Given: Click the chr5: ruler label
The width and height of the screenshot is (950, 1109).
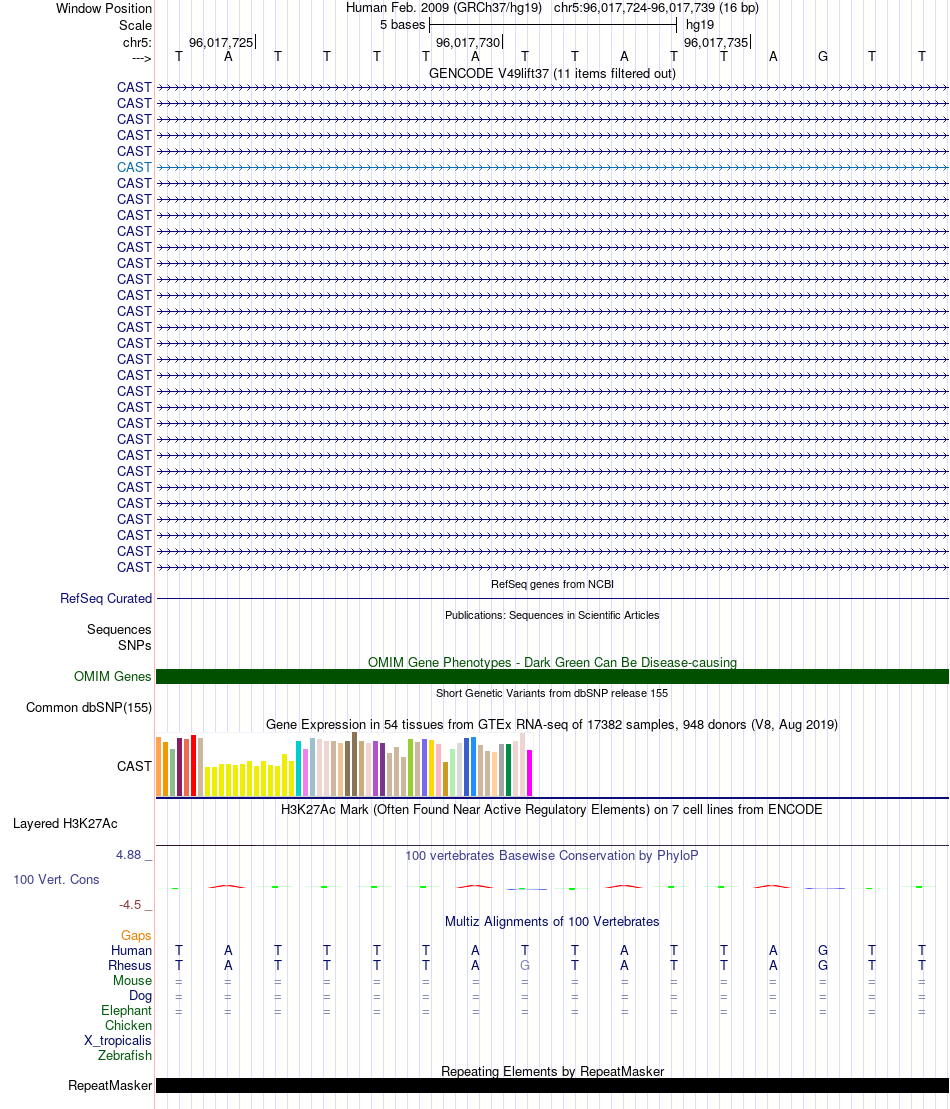Looking at the screenshot, I should pos(137,42).
